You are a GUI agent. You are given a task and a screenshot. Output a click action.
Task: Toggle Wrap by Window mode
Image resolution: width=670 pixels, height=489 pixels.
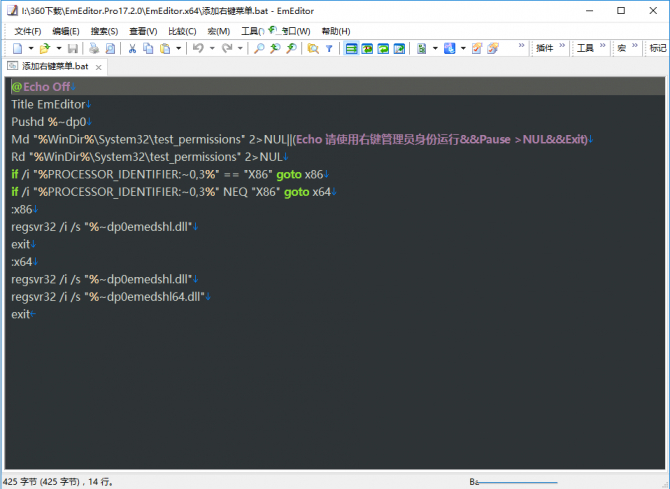click(x=383, y=48)
